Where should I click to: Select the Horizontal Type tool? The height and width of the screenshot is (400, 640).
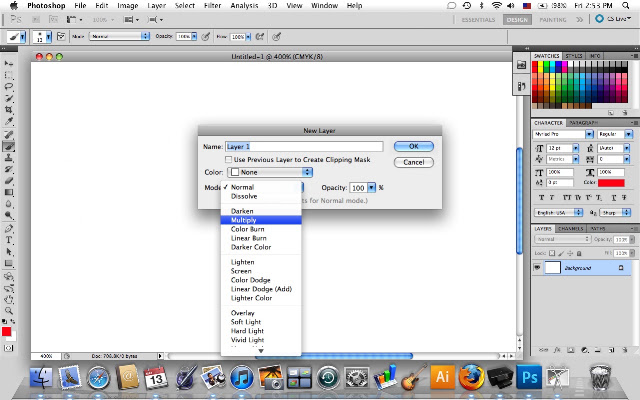[x=9, y=240]
